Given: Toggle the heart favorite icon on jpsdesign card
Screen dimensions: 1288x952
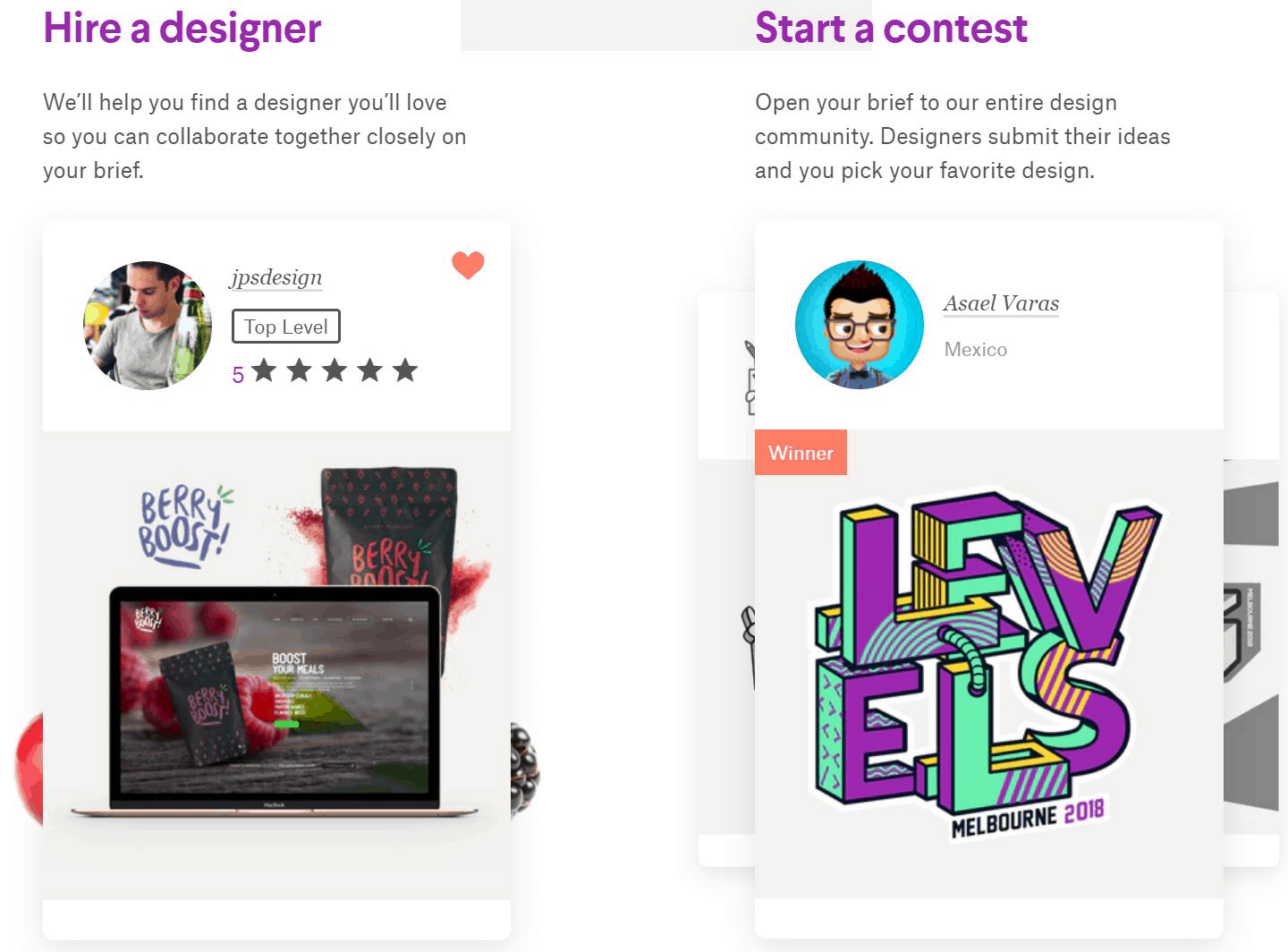Looking at the screenshot, I should 468,265.
